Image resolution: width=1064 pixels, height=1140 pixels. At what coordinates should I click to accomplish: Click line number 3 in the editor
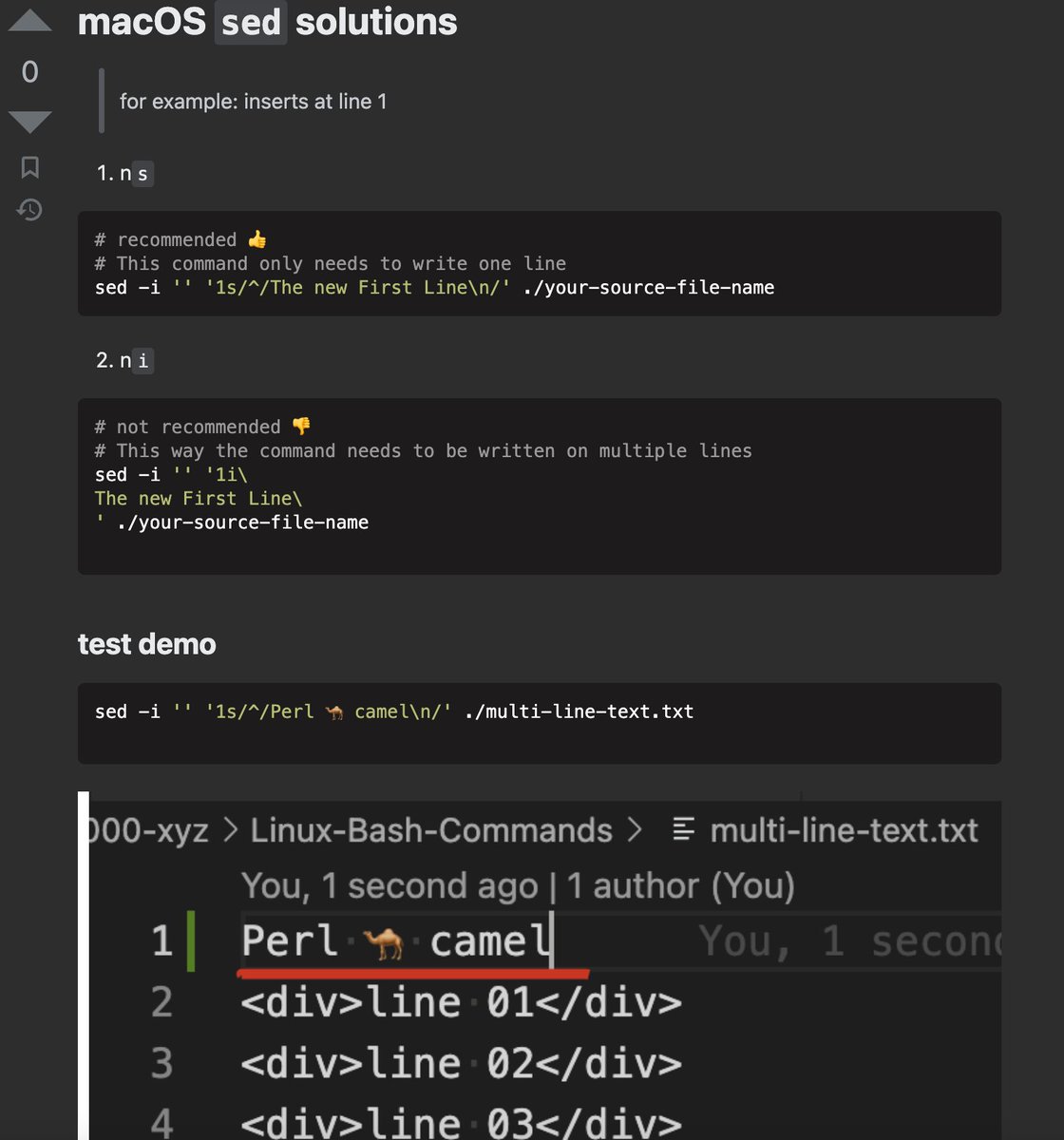tap(161, 1063)
